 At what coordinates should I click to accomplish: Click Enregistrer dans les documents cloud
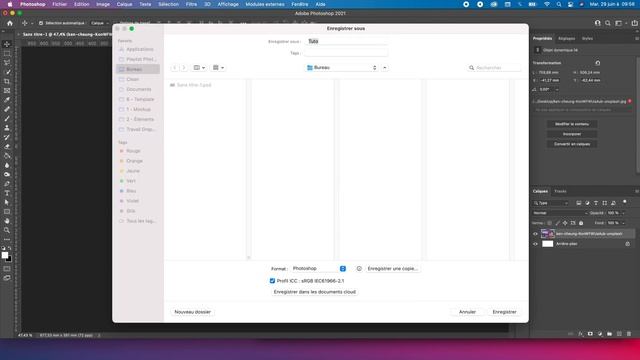(315, 292)
